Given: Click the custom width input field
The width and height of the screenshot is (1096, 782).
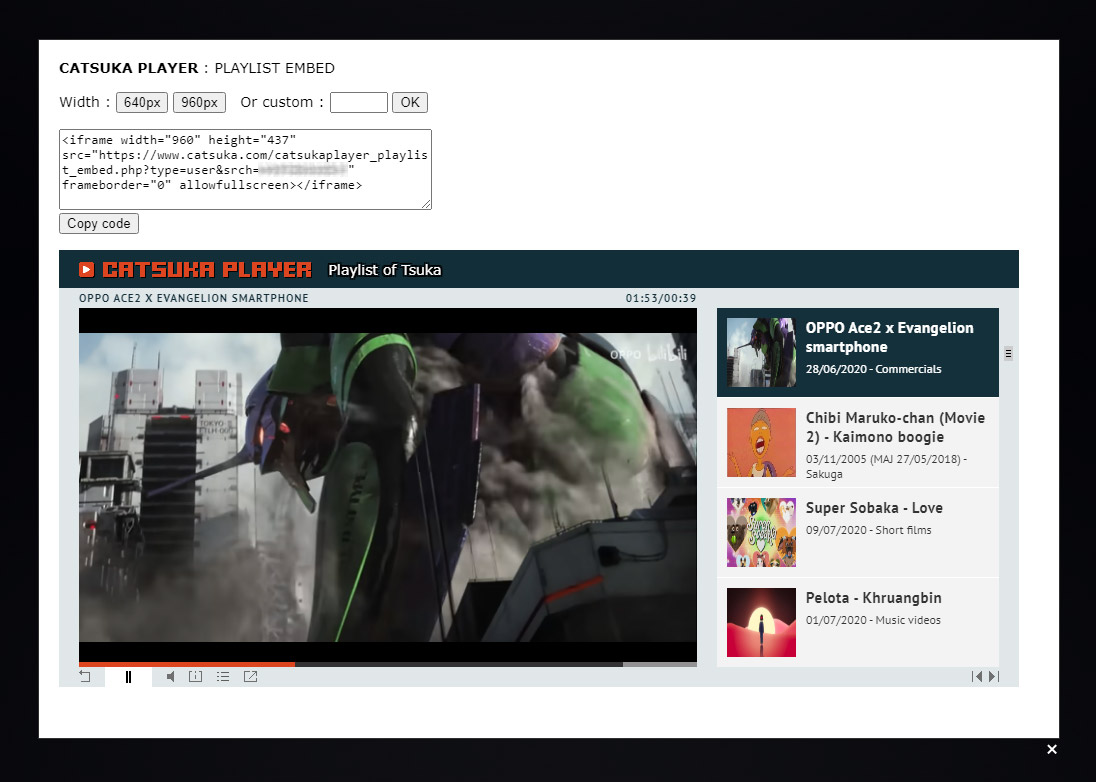Looking at the screenshot, I should [x=359, y=103].
